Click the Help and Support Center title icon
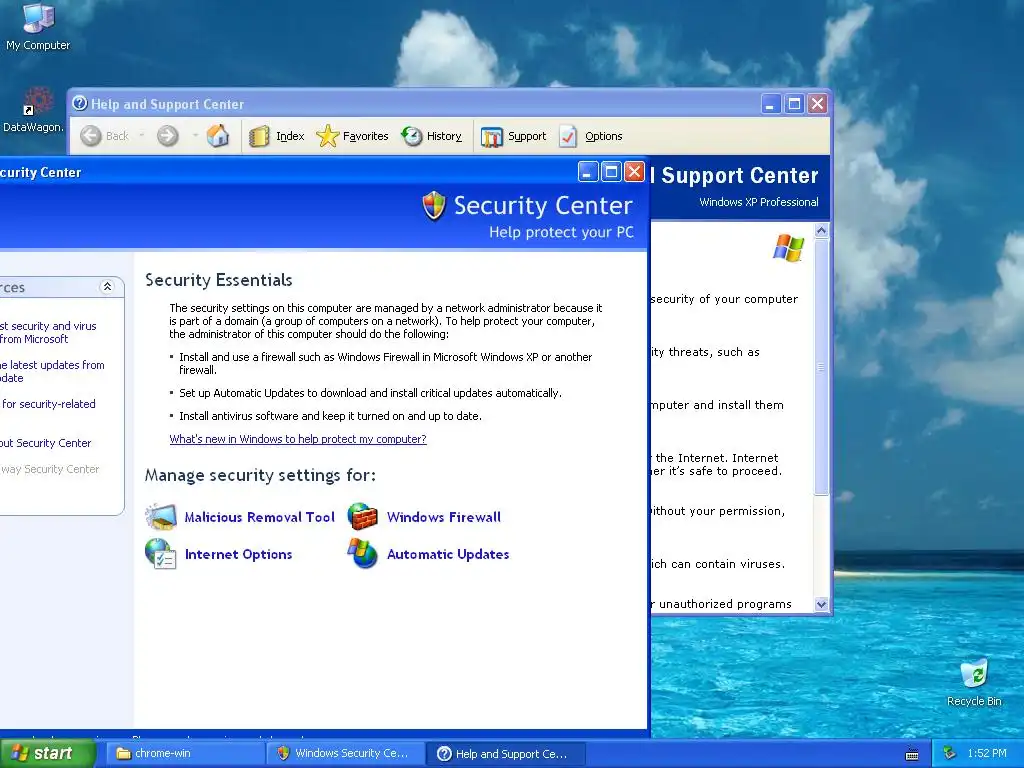This screenshot has width=1024, height=768. click(80, 103)
